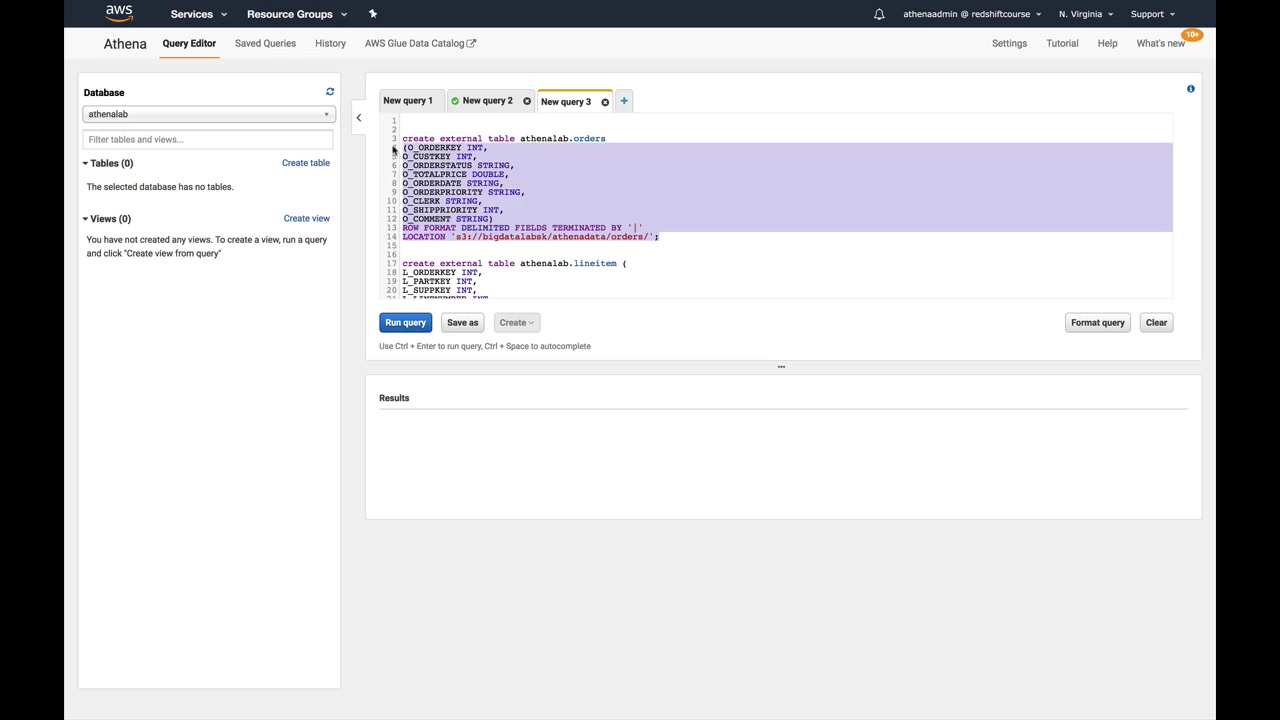Refresh the database list
This screenshot has height=720, width=1280.
click(330, 92)
